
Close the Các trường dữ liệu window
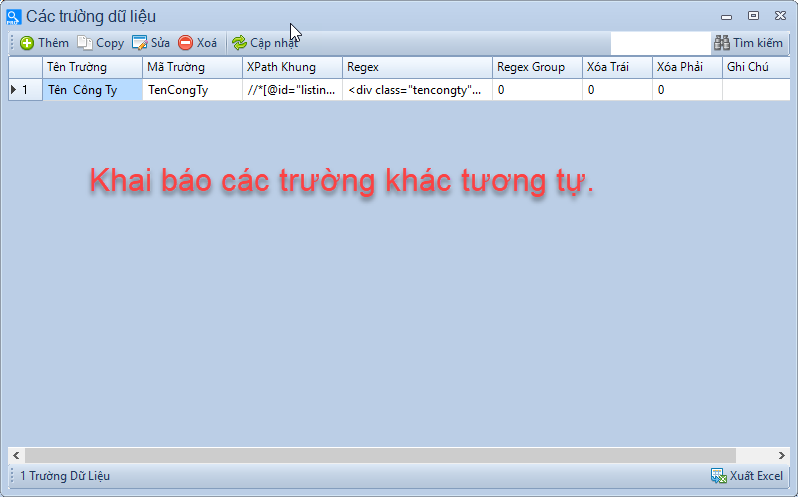click(x=780, y=16)
